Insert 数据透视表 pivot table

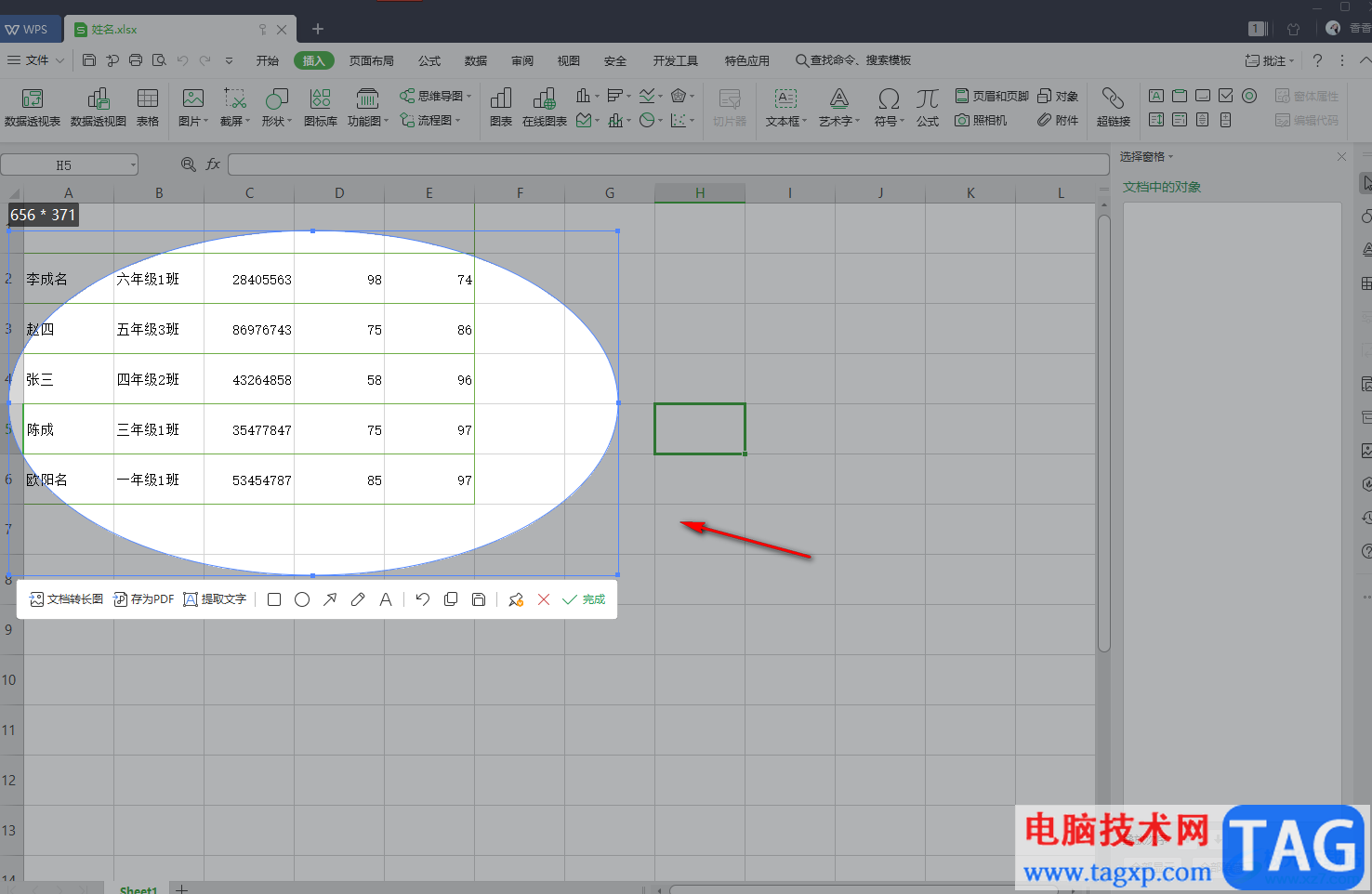(33, 108)
